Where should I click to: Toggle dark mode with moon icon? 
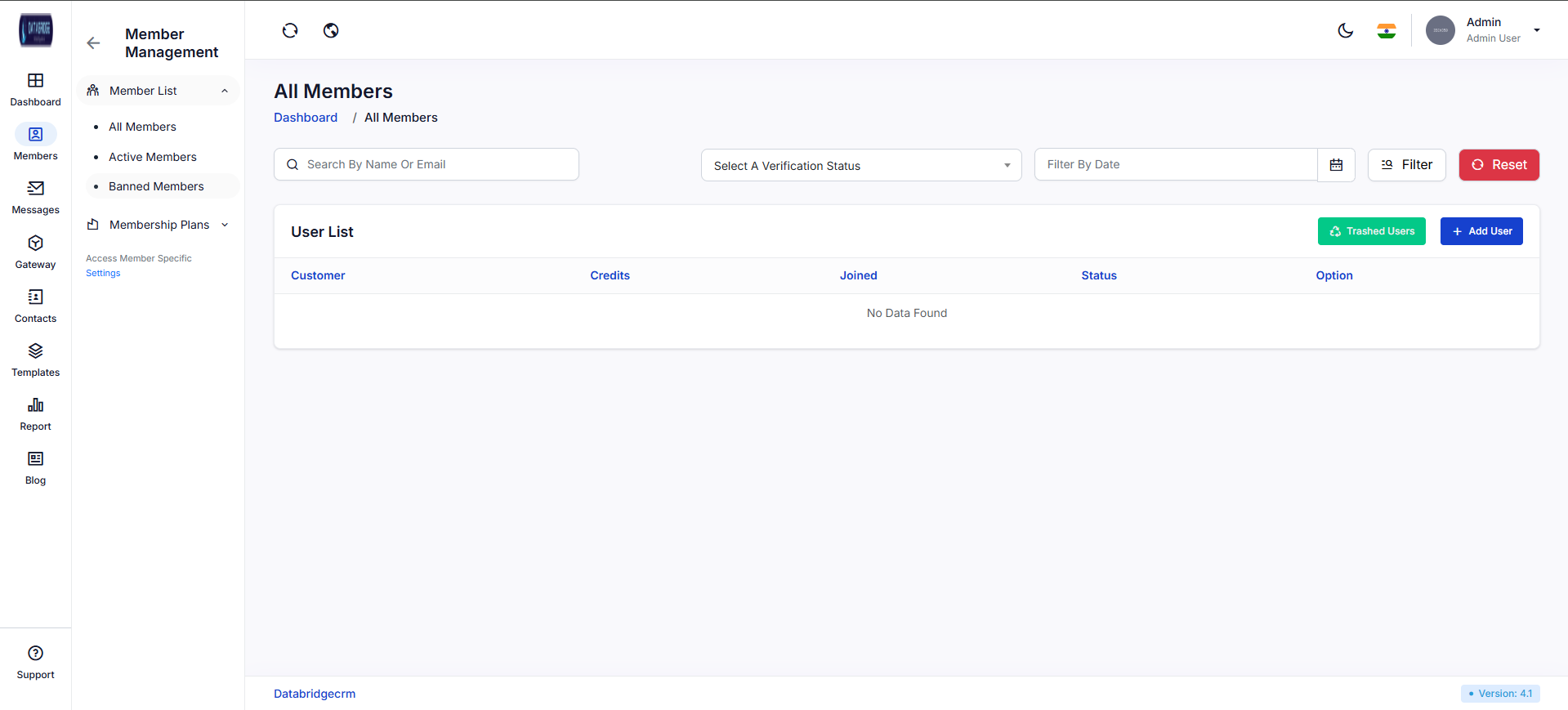(1345, 31)
